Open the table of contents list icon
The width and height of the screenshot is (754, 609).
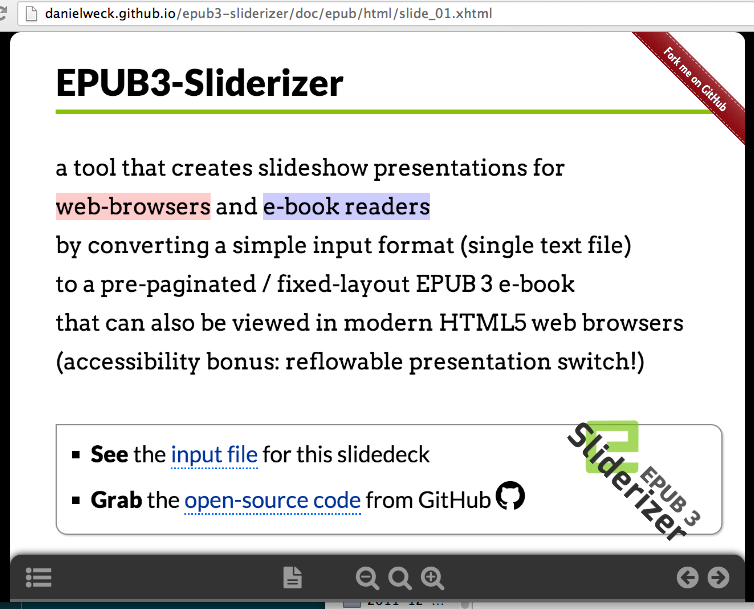point(38,577)
